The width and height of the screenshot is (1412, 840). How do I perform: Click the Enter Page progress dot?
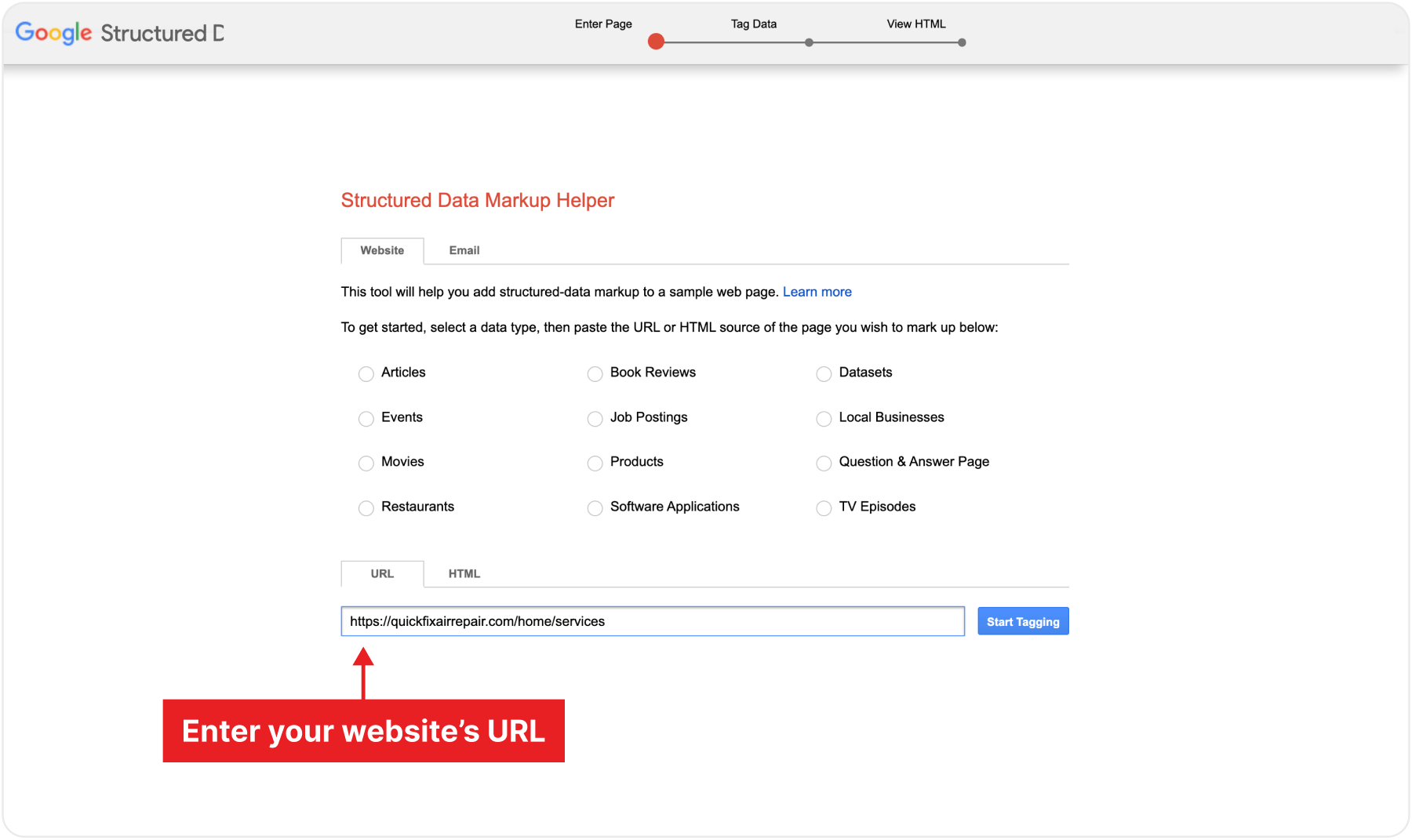pos(656,42)
